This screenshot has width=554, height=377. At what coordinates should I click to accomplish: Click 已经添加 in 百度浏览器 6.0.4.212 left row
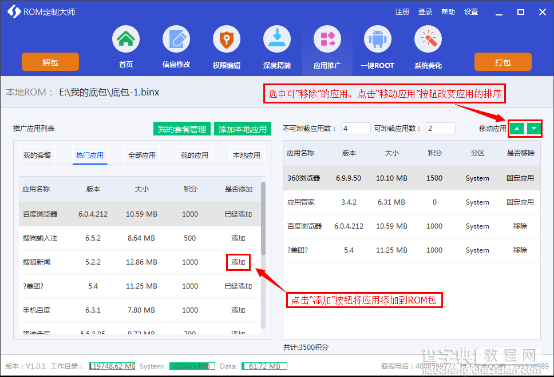coord(238,214)
